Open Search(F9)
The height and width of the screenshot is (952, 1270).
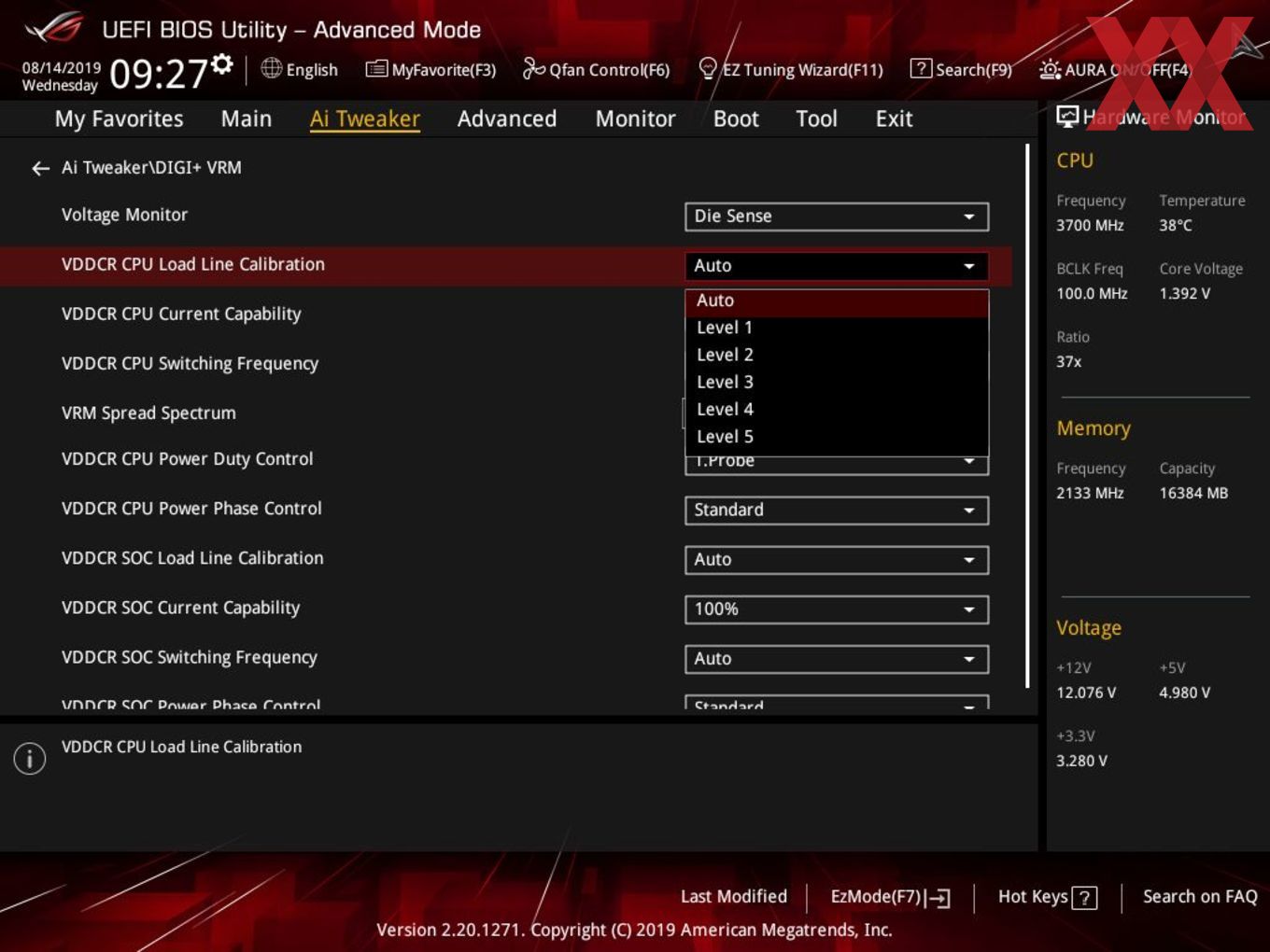[x=961, y=69]
